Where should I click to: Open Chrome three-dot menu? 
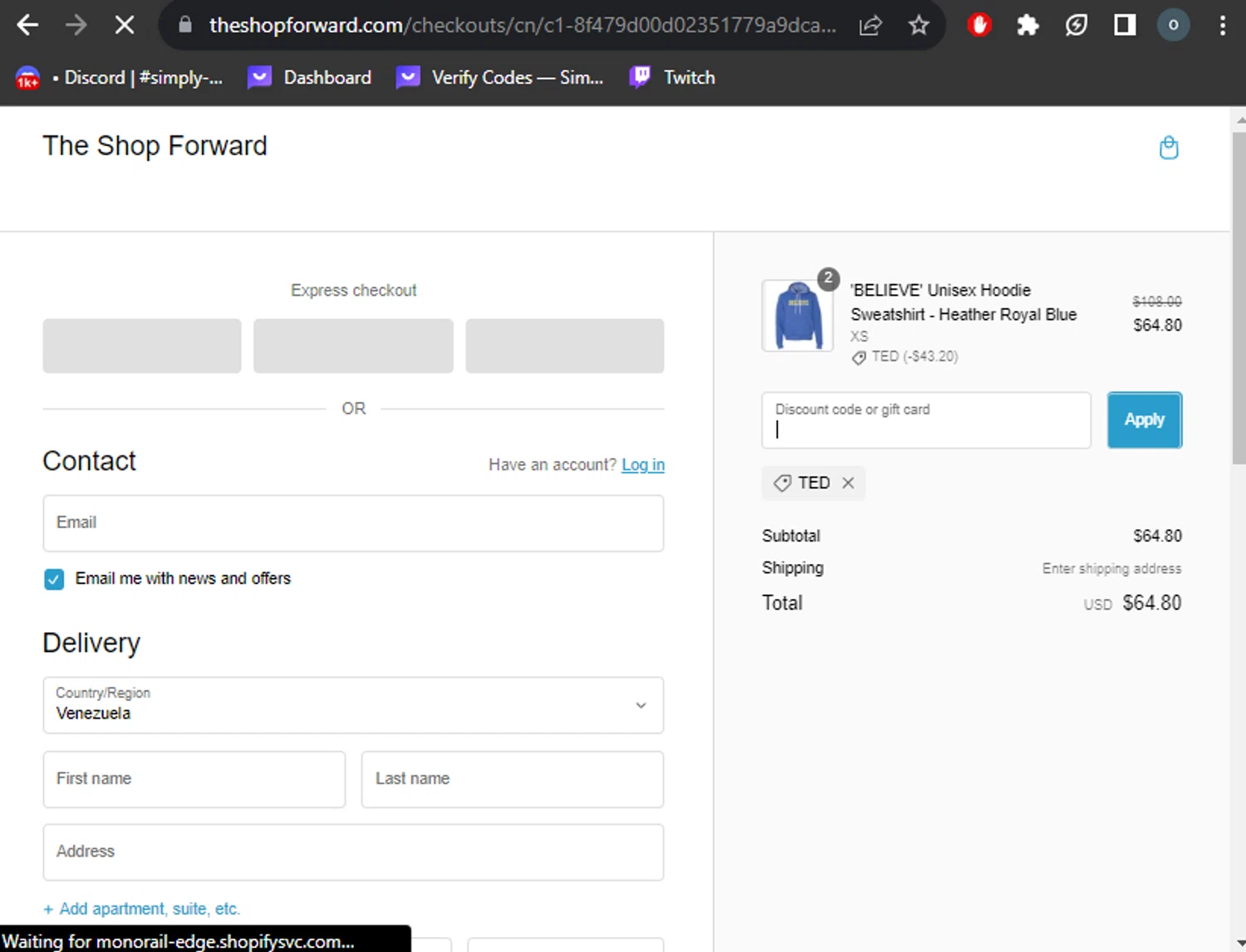tap(1222, 25)
